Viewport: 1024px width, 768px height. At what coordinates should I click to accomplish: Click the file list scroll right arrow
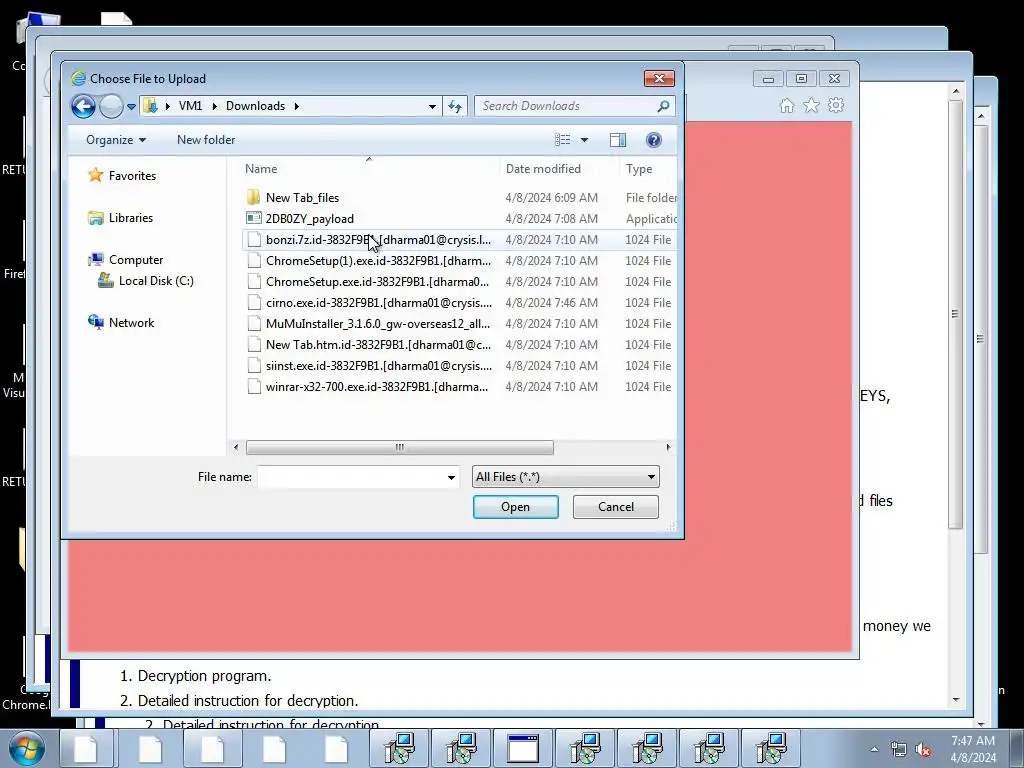(668, 447)
